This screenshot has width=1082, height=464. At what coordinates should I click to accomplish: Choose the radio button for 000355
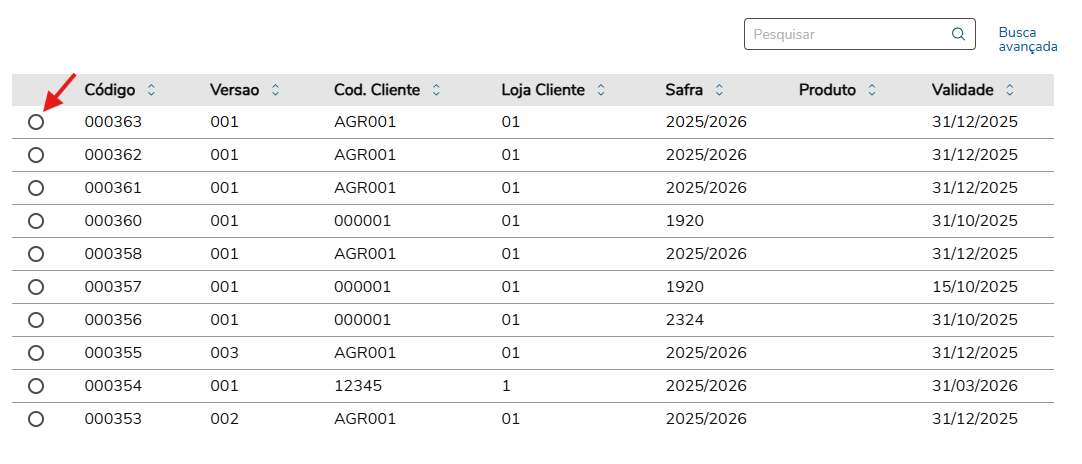pos(36,353)
